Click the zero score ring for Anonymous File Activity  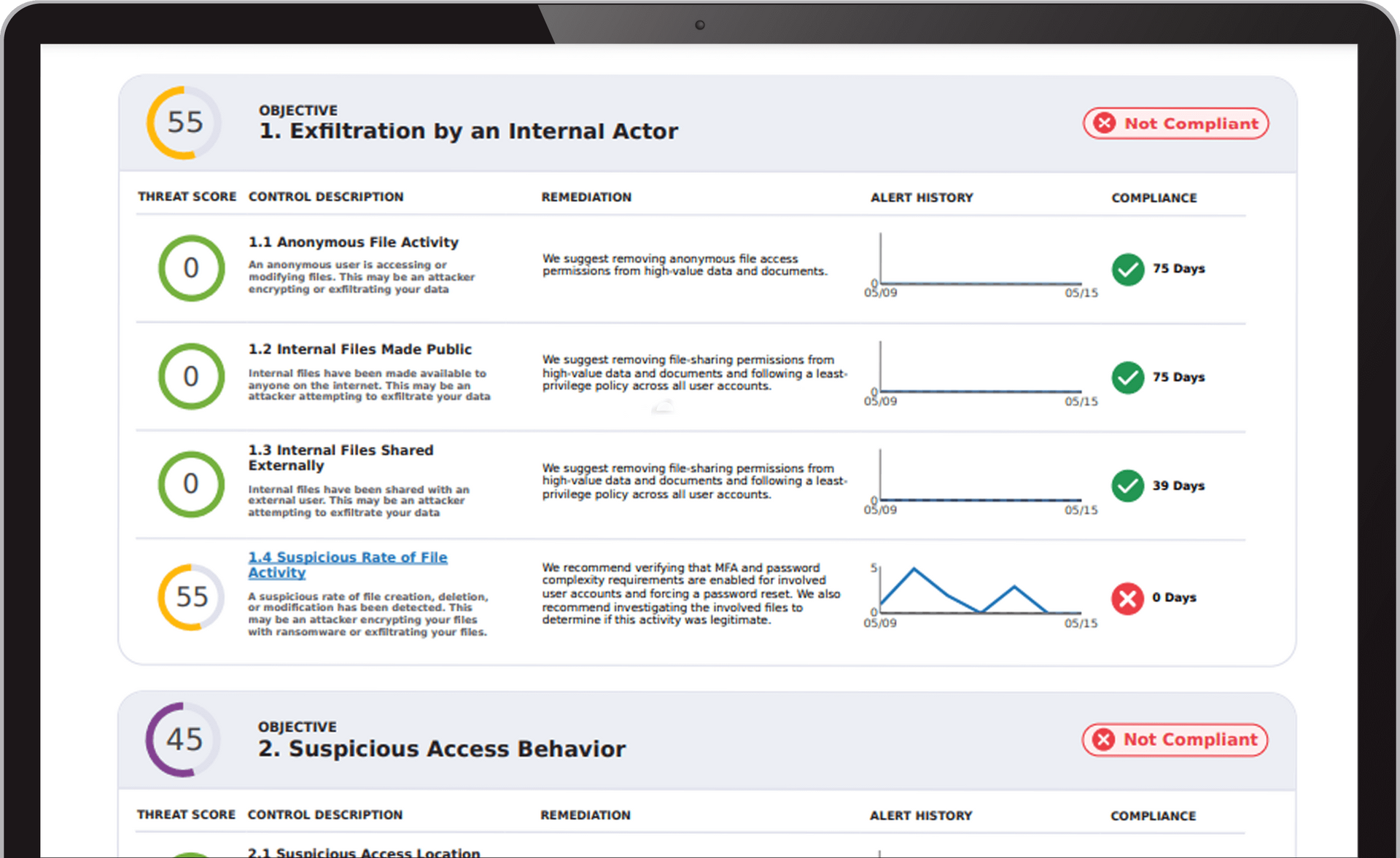tap(191, 268)
